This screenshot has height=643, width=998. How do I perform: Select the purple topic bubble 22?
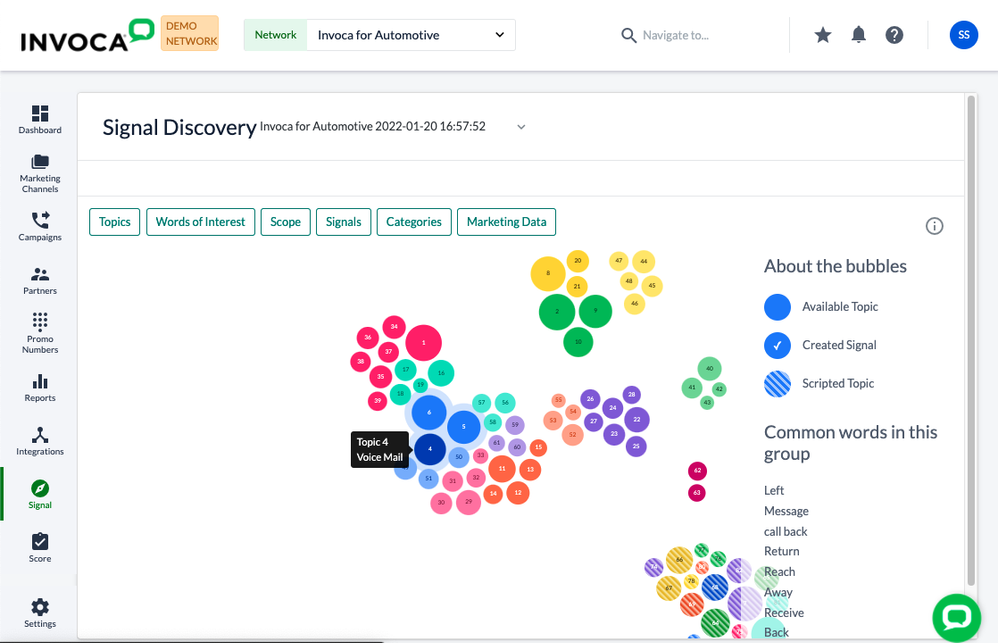point(636,420)
